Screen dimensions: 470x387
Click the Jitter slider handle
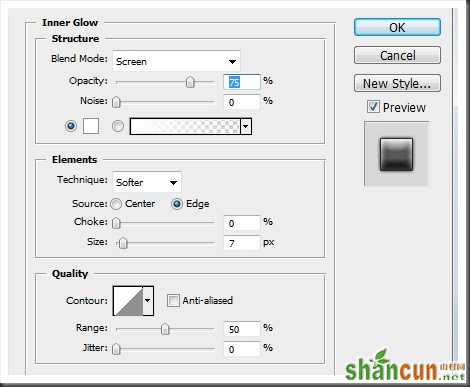(116, 349)
